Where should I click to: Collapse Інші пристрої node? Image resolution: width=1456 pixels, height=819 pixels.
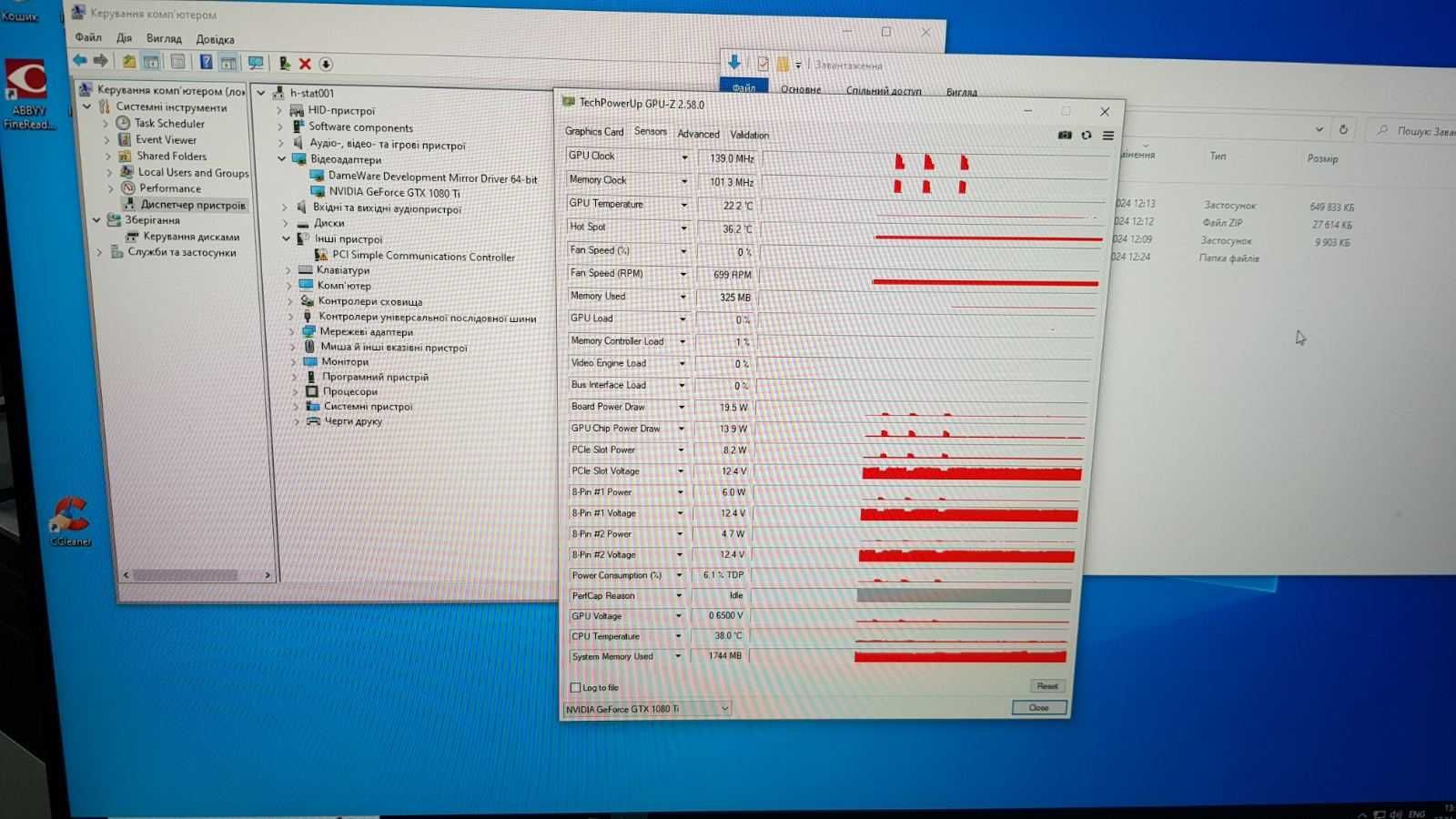pyautogui.click(x=286, y=239)
